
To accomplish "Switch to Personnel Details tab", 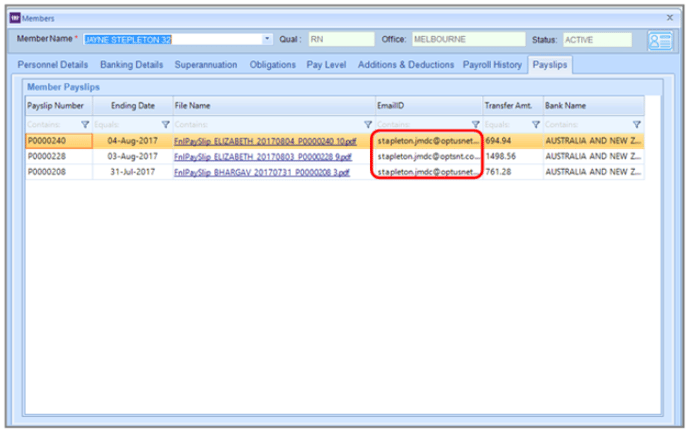I will (53, 65).
